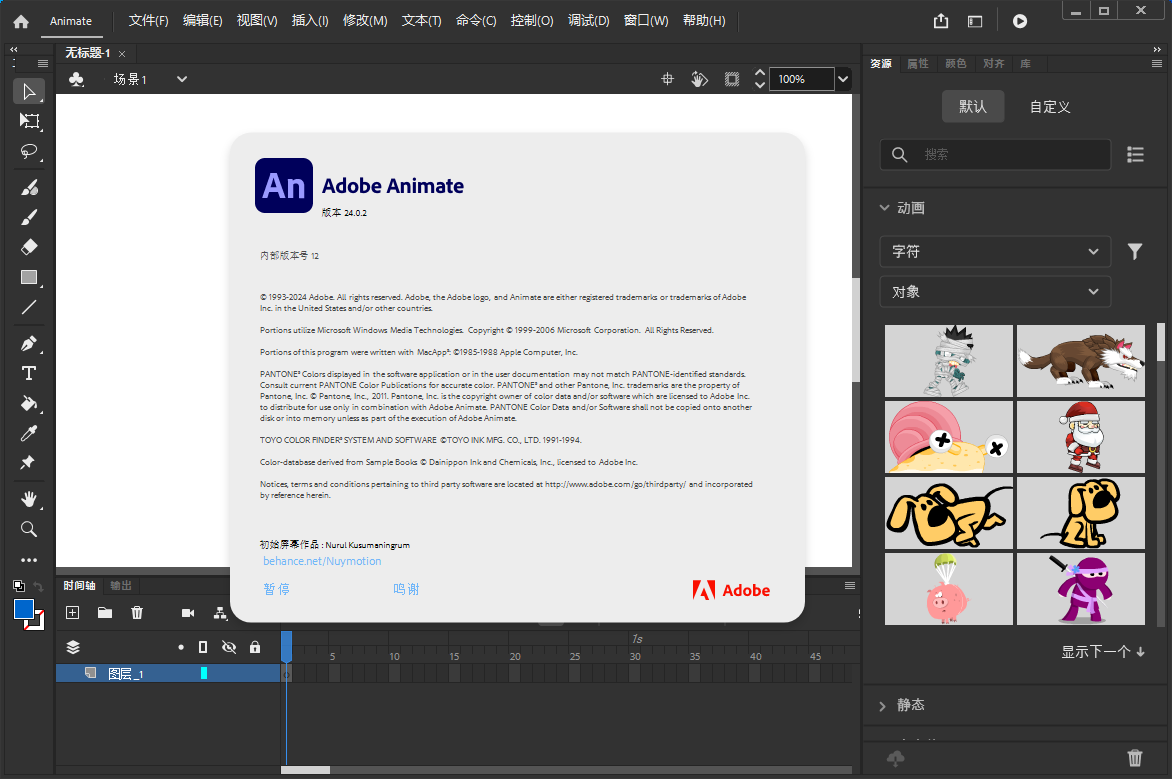Viewport: 1172px width, 779px height.
Task: Open the New Layer button in timeline
Action: pyautogui.click(x=72, y=612)
